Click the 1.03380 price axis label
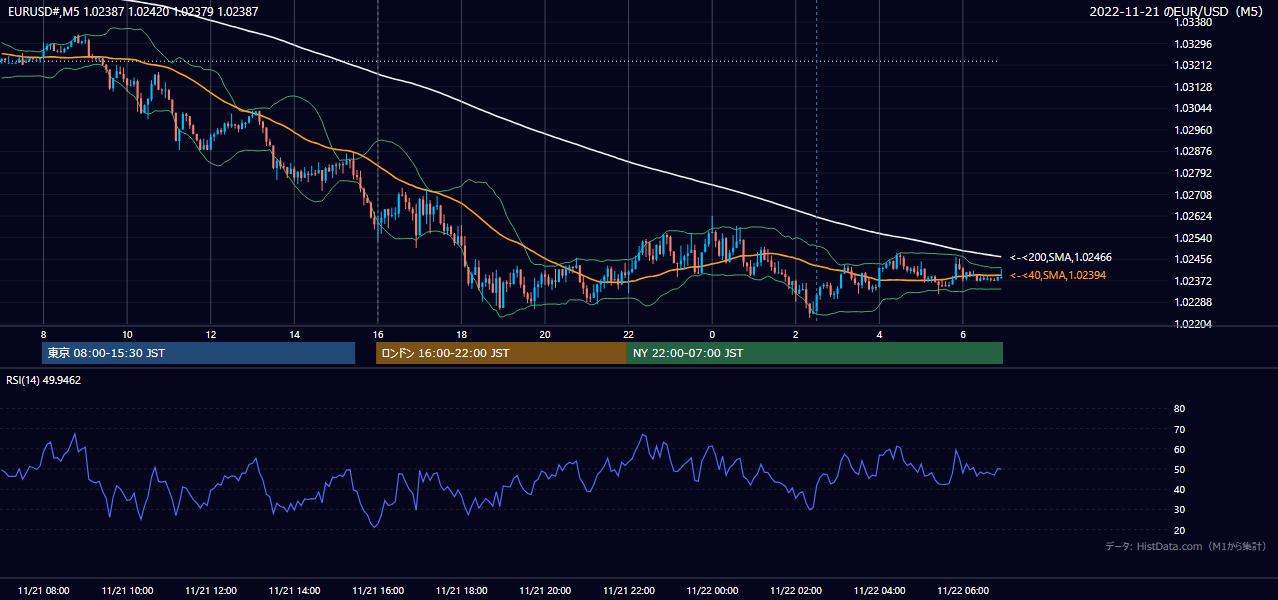The width and height of the screenshot is (1278, 600). coord(1194,22)
